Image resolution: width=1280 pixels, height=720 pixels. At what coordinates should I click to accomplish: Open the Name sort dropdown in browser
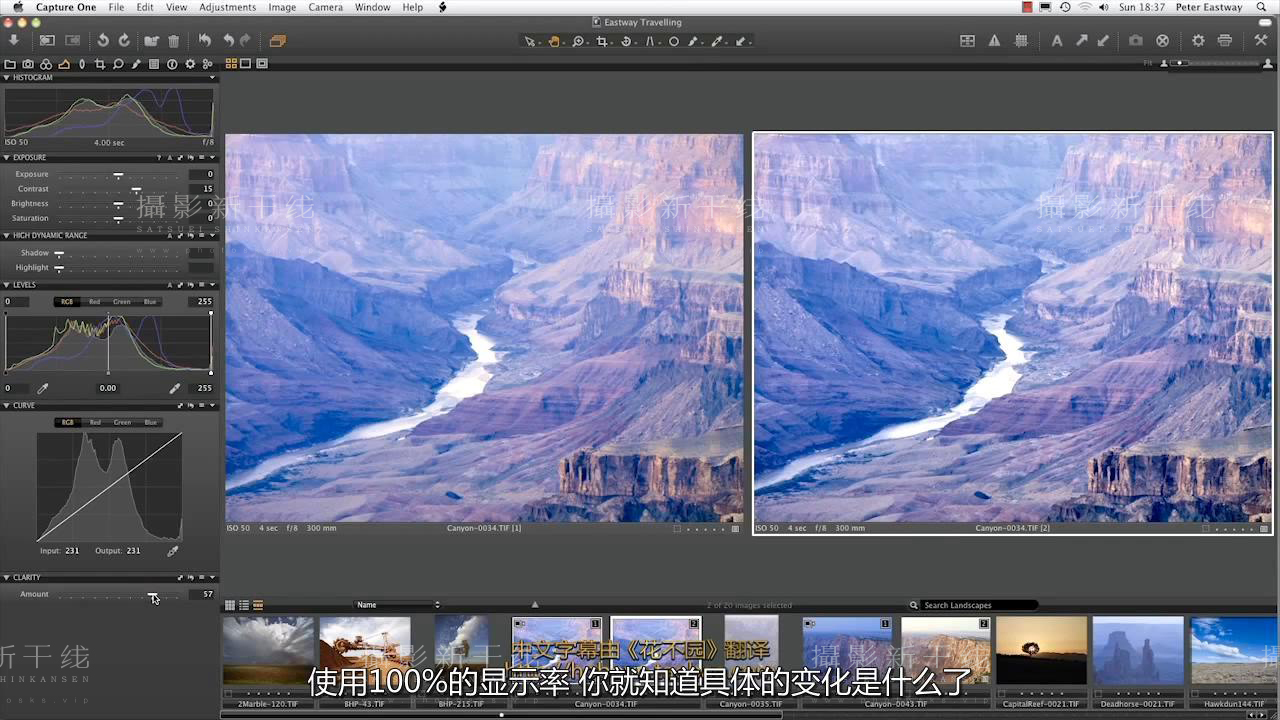click(397, 605)
